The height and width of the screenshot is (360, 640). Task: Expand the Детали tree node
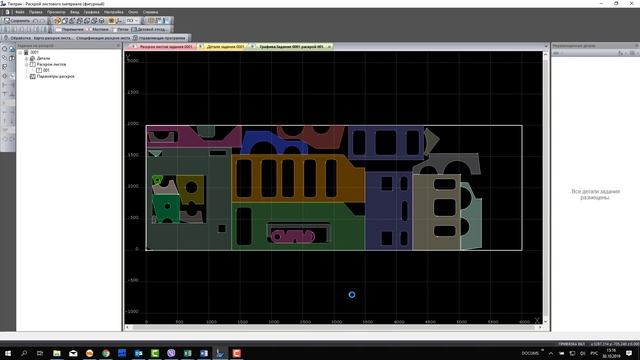coord(27,58)
